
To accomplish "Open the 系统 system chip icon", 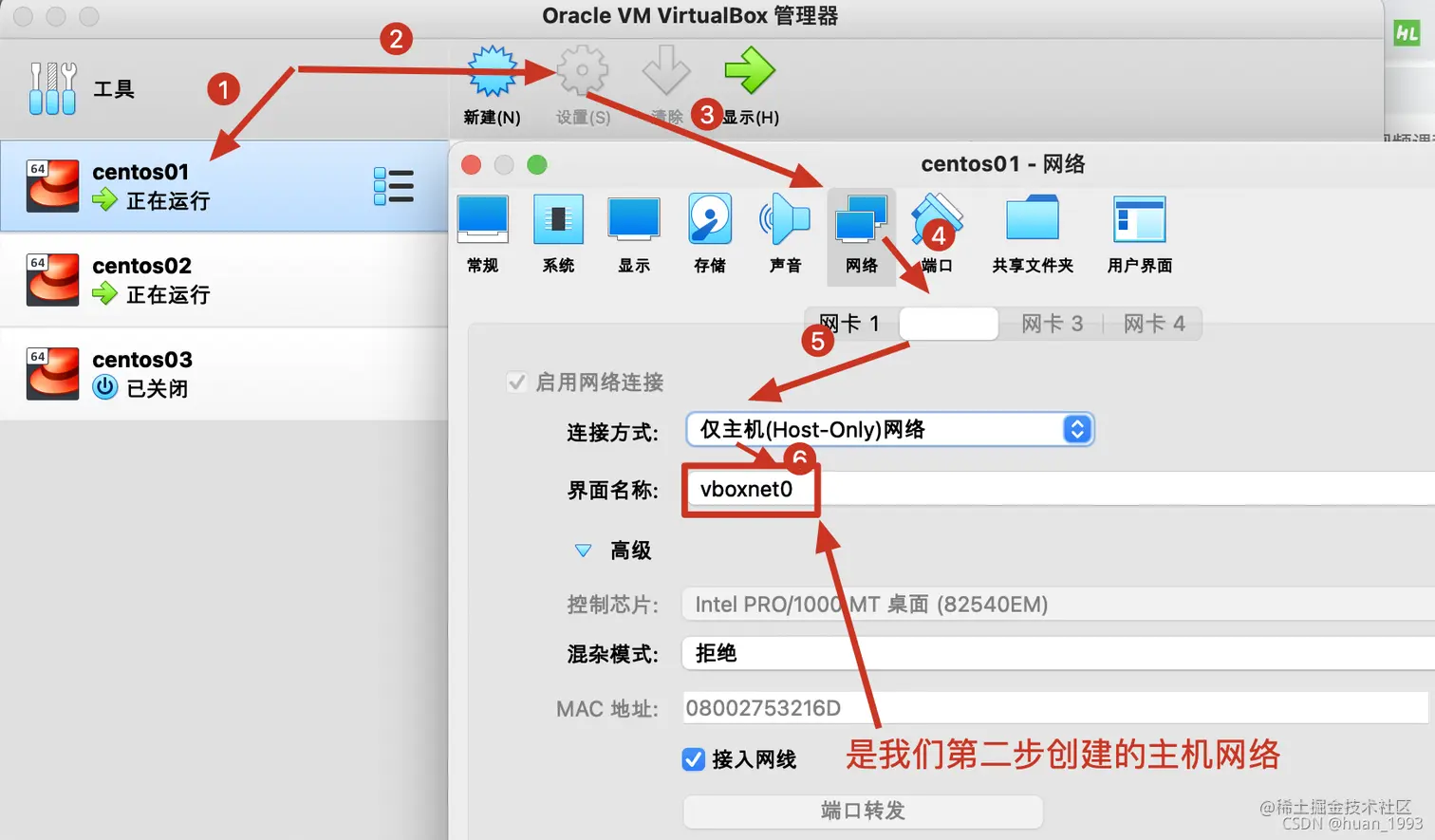I will click(558, 220).
